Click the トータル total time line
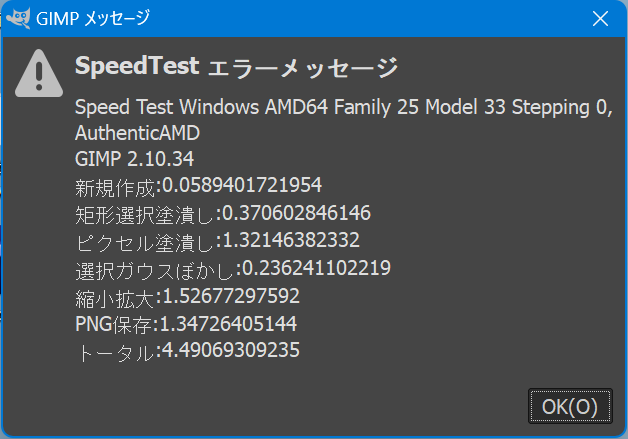Image resolution: width=628 pixels, height=439 pixels. click(x=187, y=351)
